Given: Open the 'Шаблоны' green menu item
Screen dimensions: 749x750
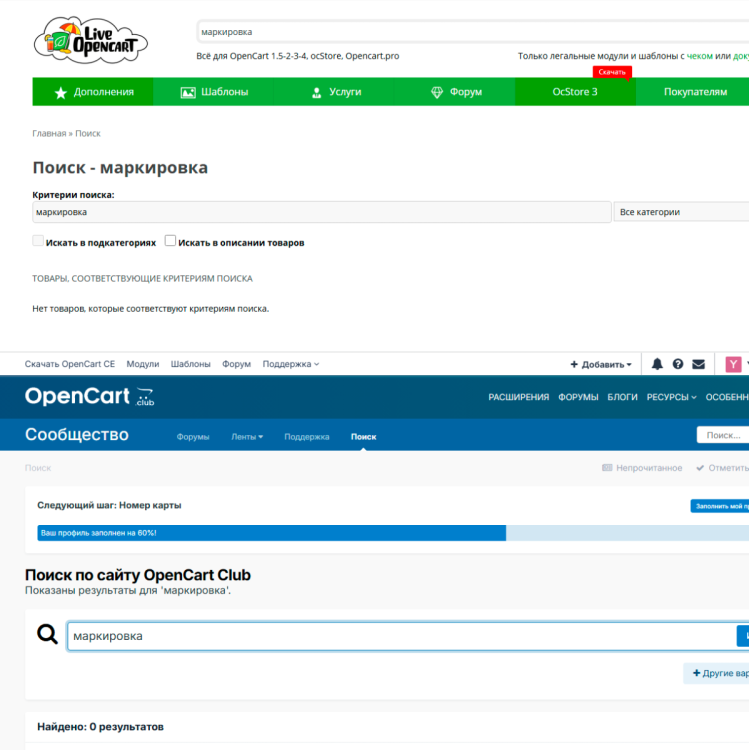Looking at the screenshot, I should click(214, 92).
